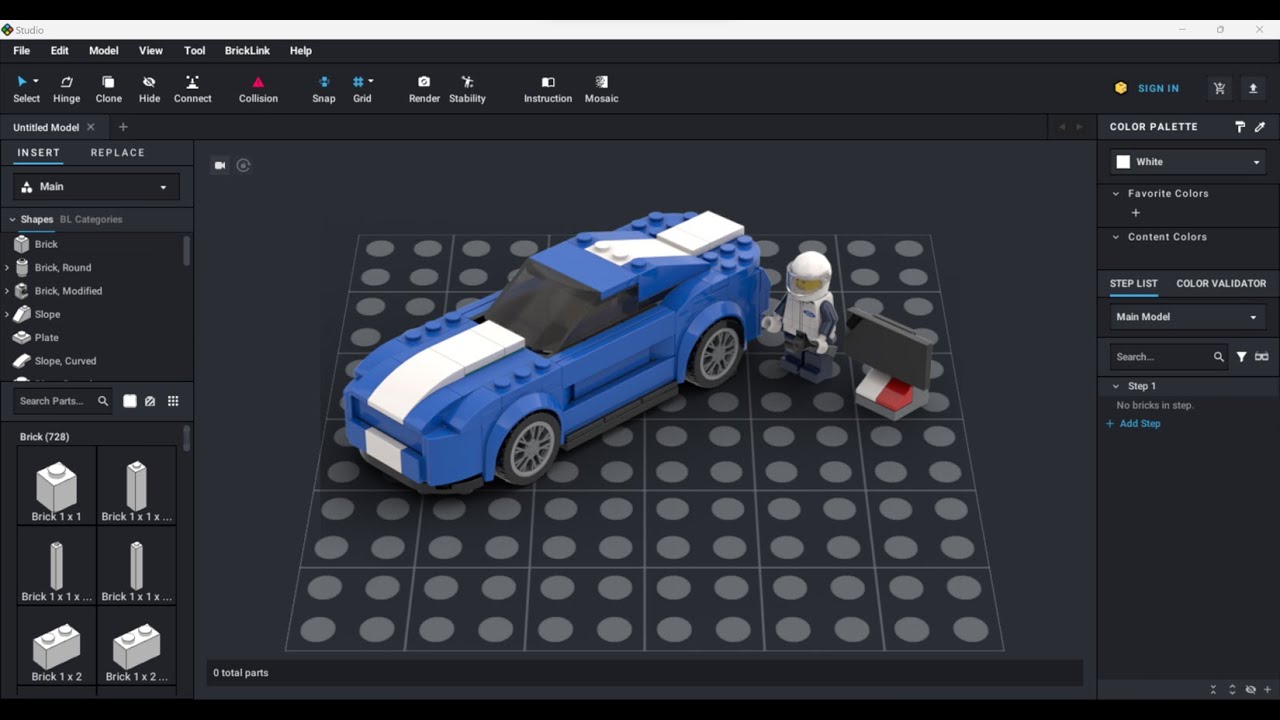Image resolution: width=1280 pixels, height=720 pixels.
Task: Open the Render tool
Action: (424, 89)
